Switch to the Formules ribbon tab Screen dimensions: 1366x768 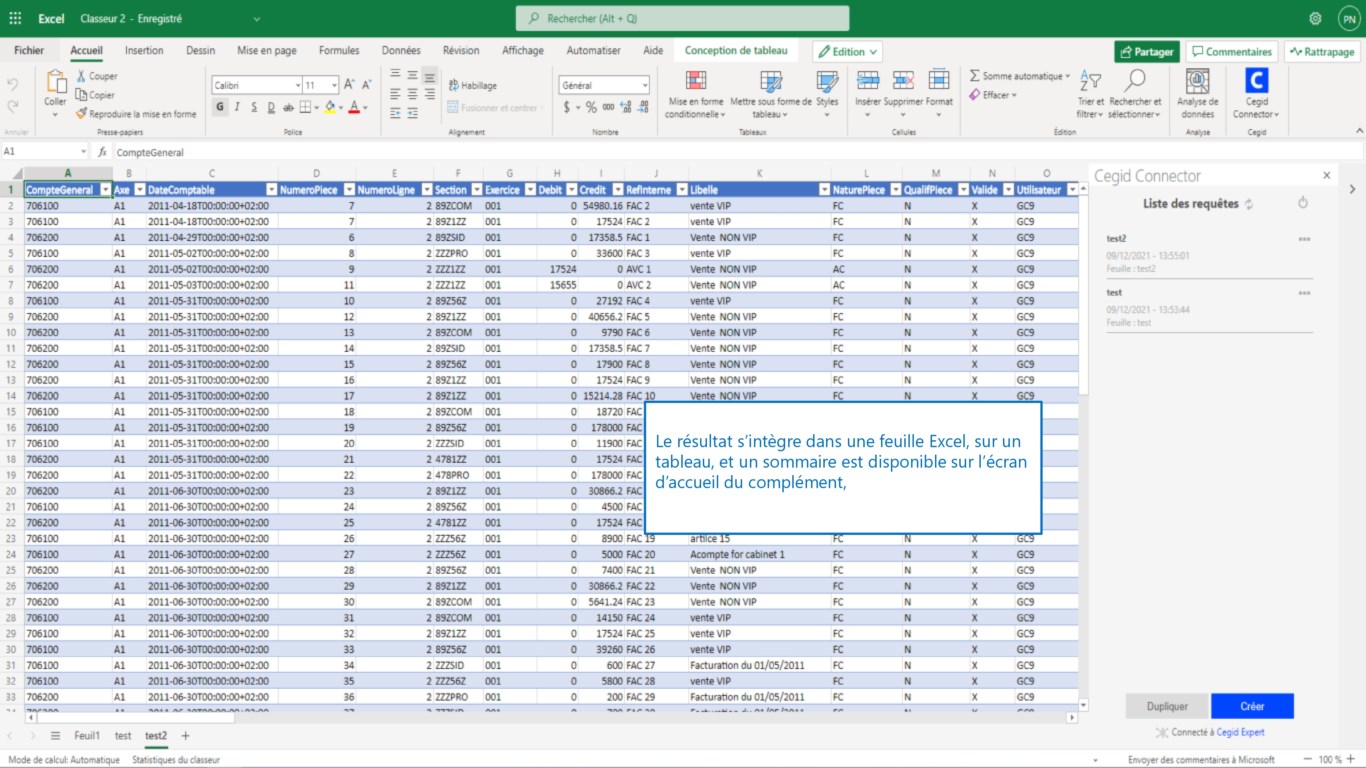pos(339,51)
